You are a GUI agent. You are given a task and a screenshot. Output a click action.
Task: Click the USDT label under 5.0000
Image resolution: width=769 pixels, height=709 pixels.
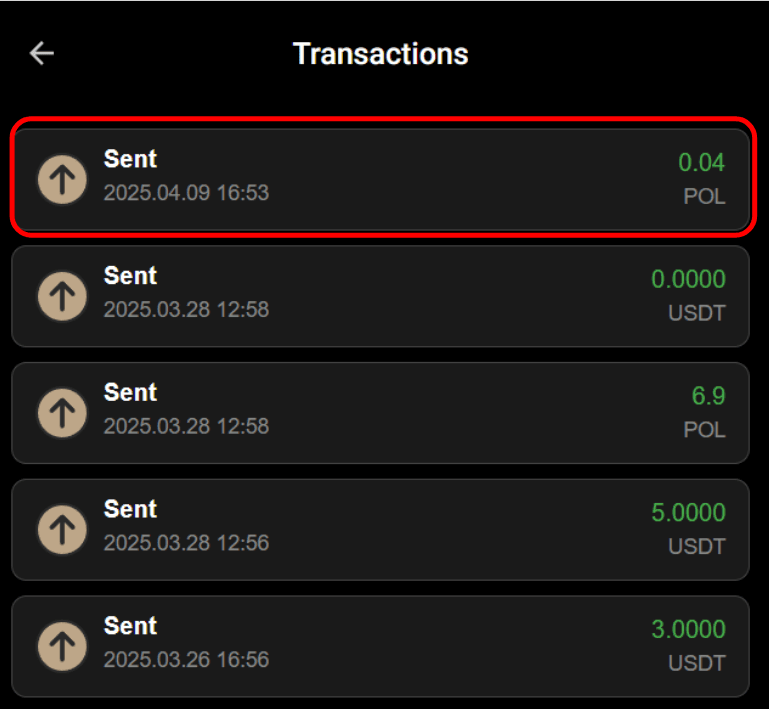coord(697,547)
